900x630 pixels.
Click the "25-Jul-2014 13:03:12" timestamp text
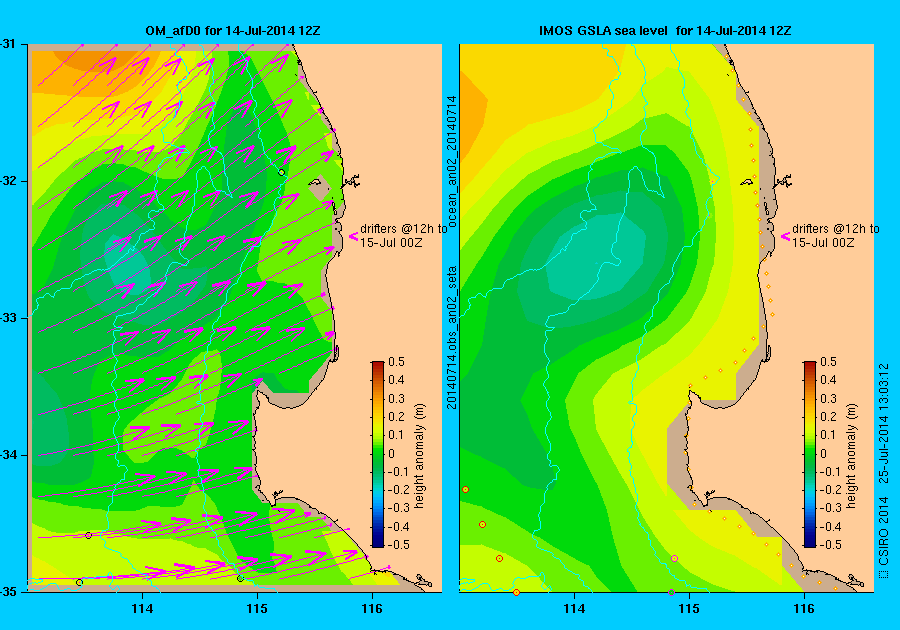884,423
